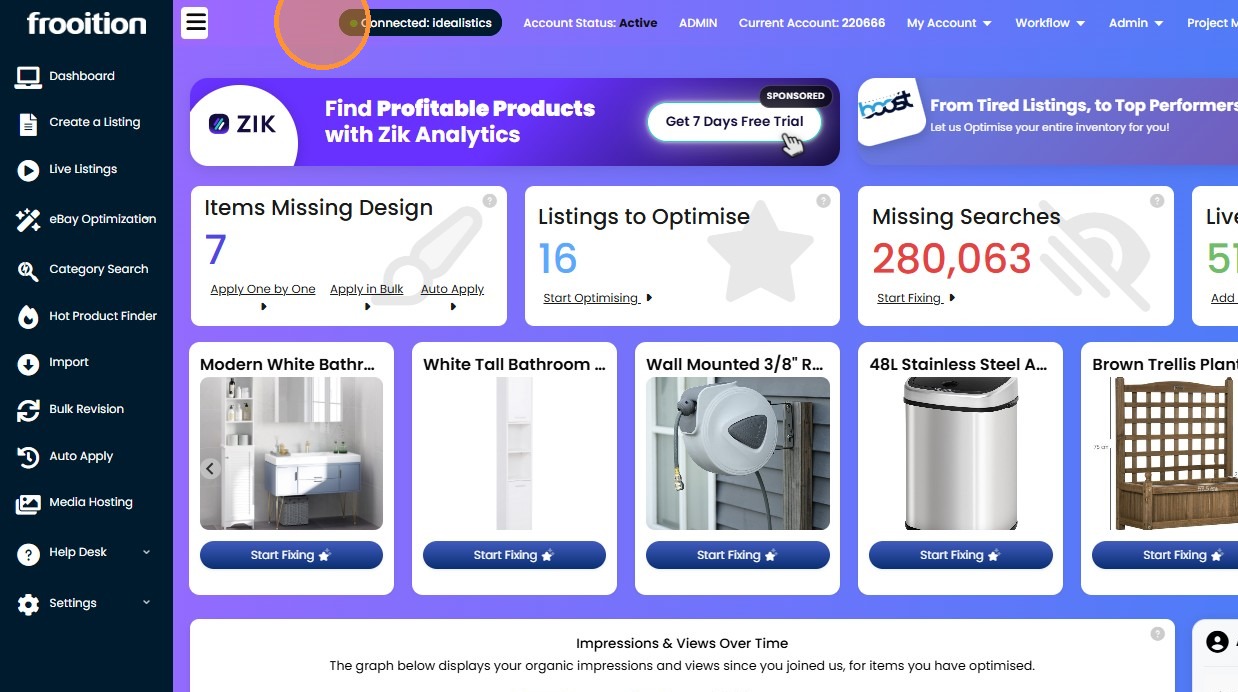The width and height of the screenshot is (1238, 692).
Task: Expand the My Account dropdown
Action: (949, 23)
